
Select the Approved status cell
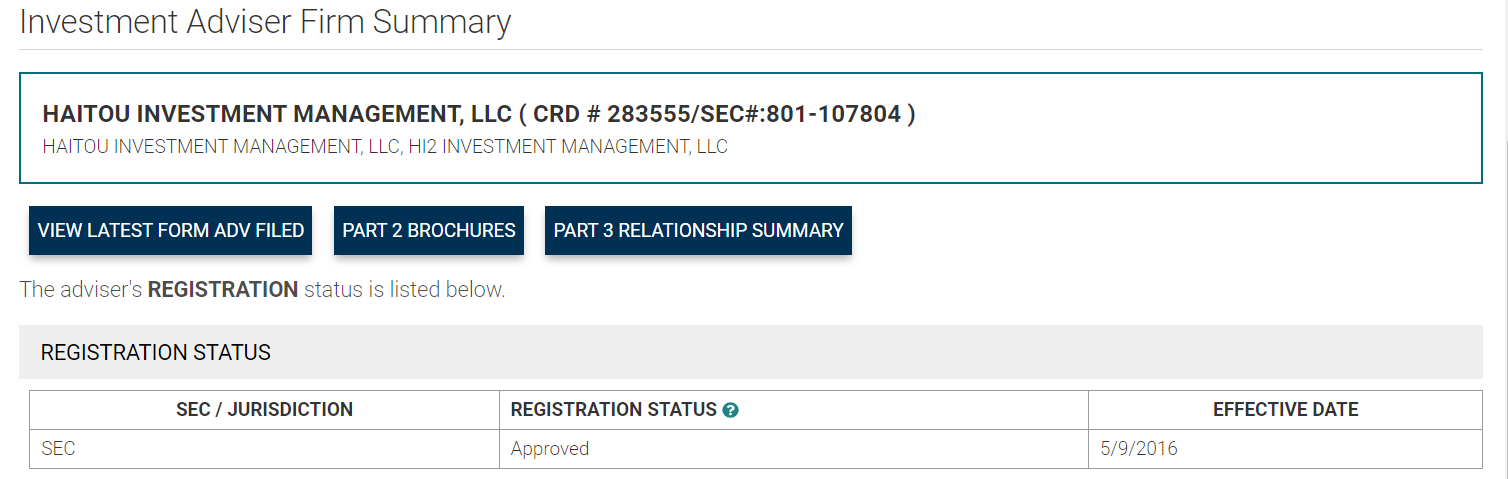click(x=794, y=449)
